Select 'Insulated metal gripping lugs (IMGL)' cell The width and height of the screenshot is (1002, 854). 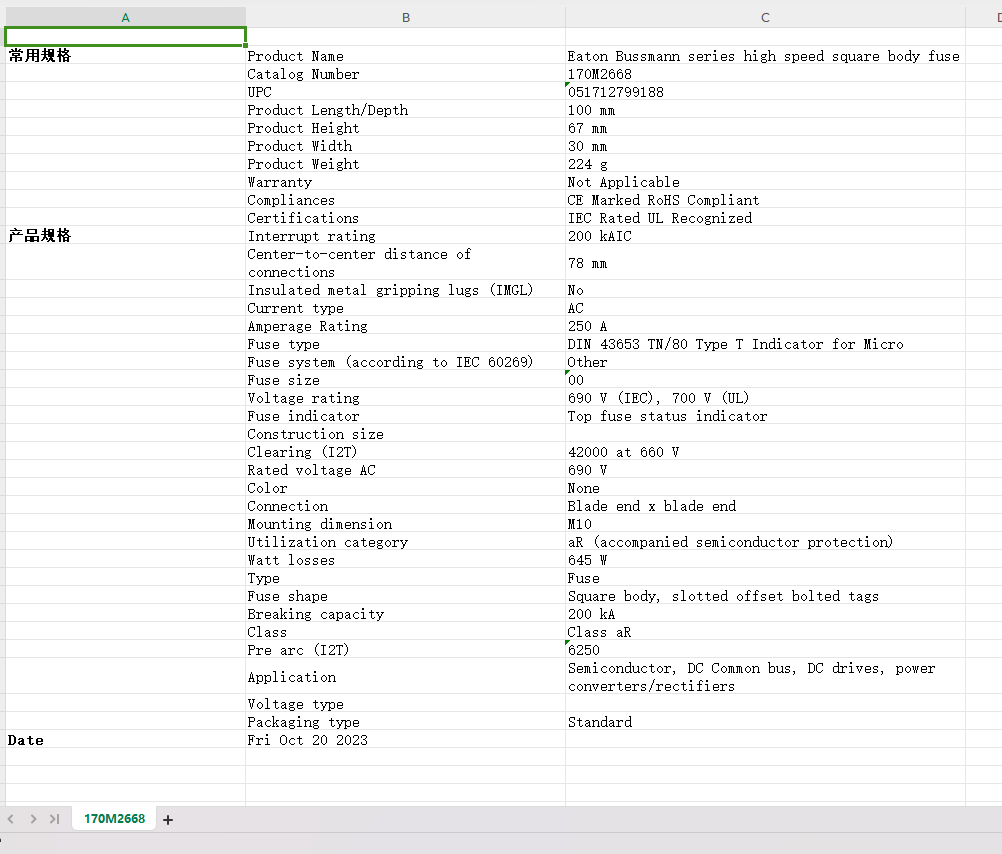pos(406,290)
